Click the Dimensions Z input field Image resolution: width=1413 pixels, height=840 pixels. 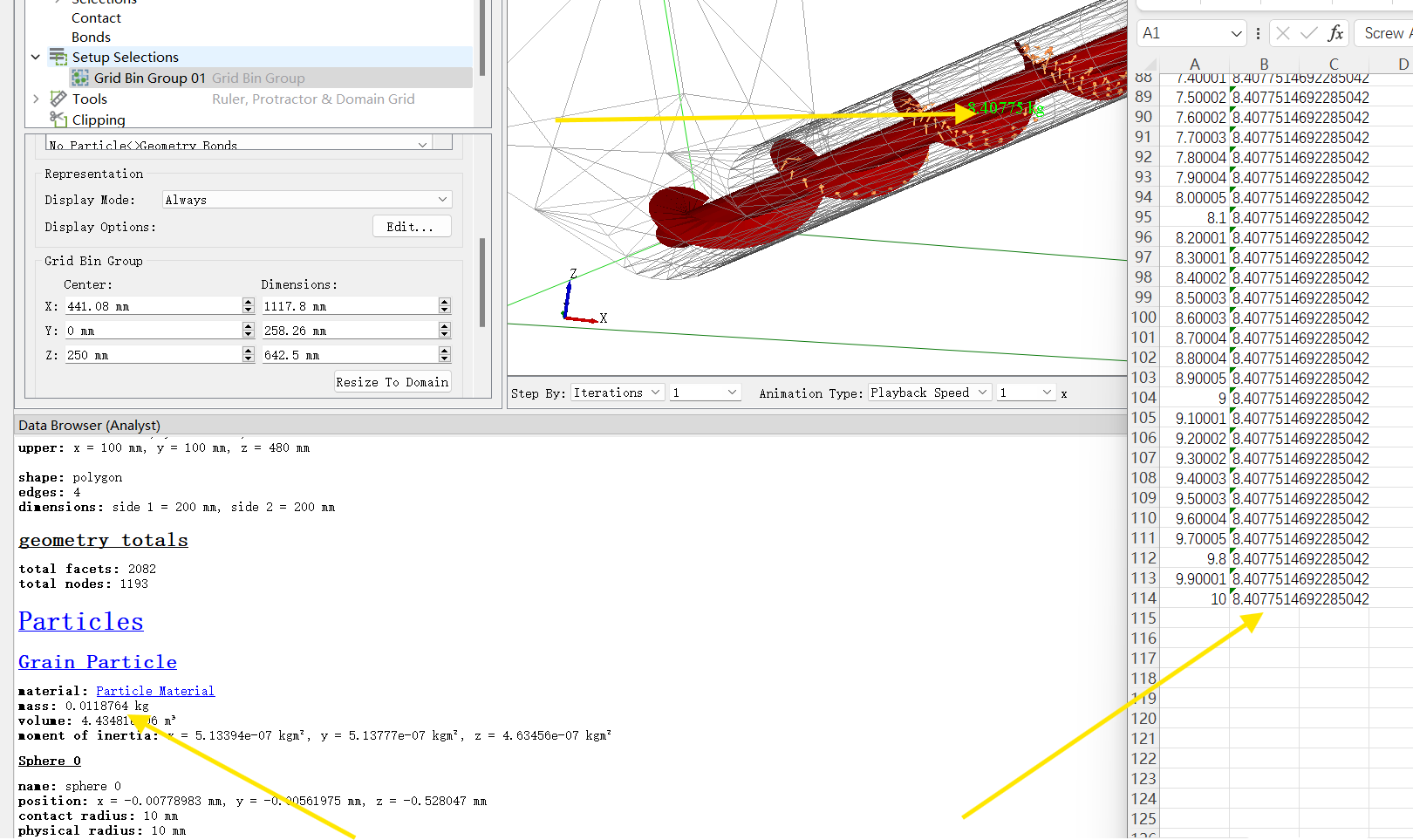point(350,355)
